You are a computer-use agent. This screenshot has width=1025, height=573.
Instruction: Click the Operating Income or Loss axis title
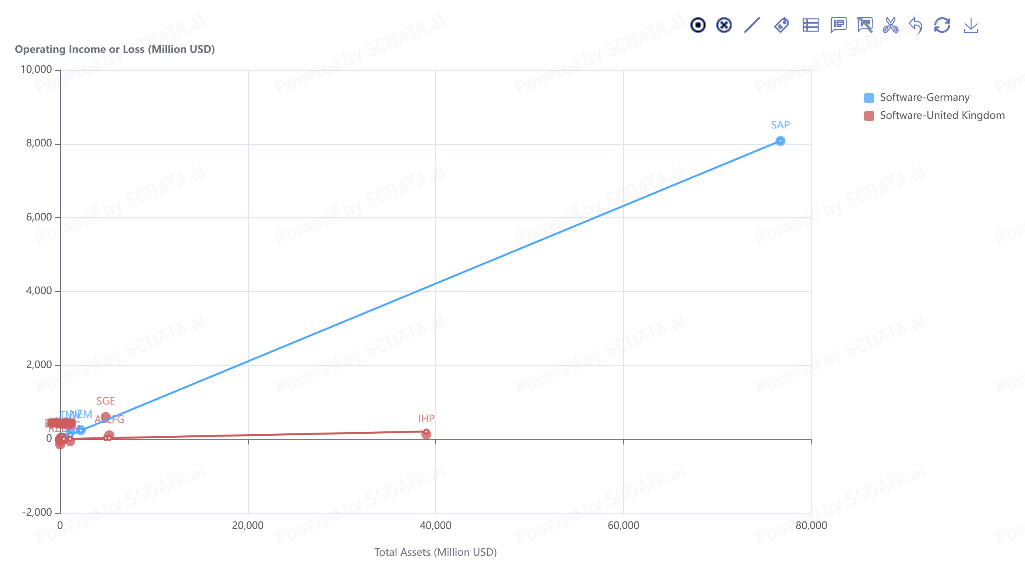(115, 49)
